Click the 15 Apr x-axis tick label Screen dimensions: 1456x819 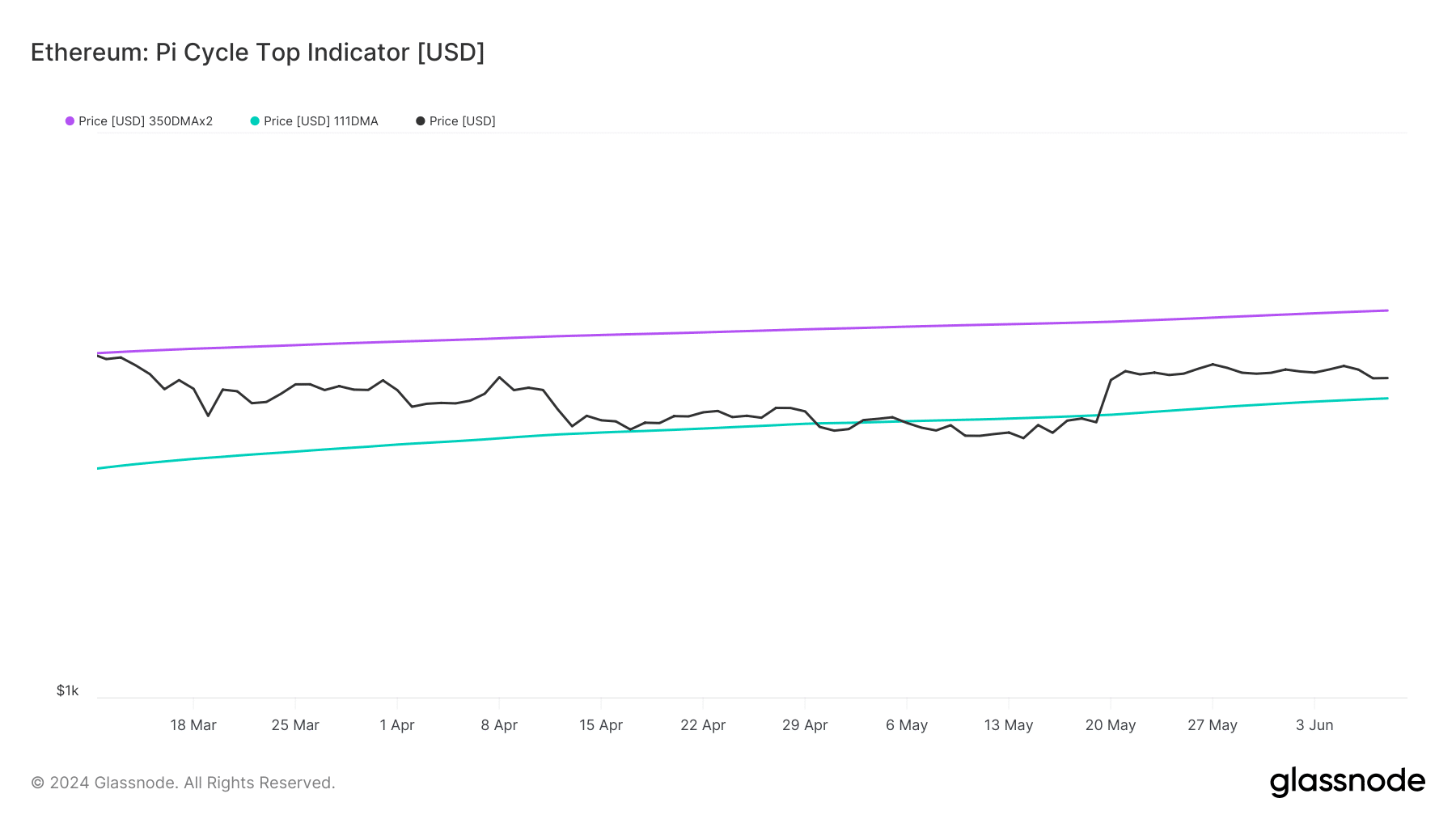[x=601, y=725]
